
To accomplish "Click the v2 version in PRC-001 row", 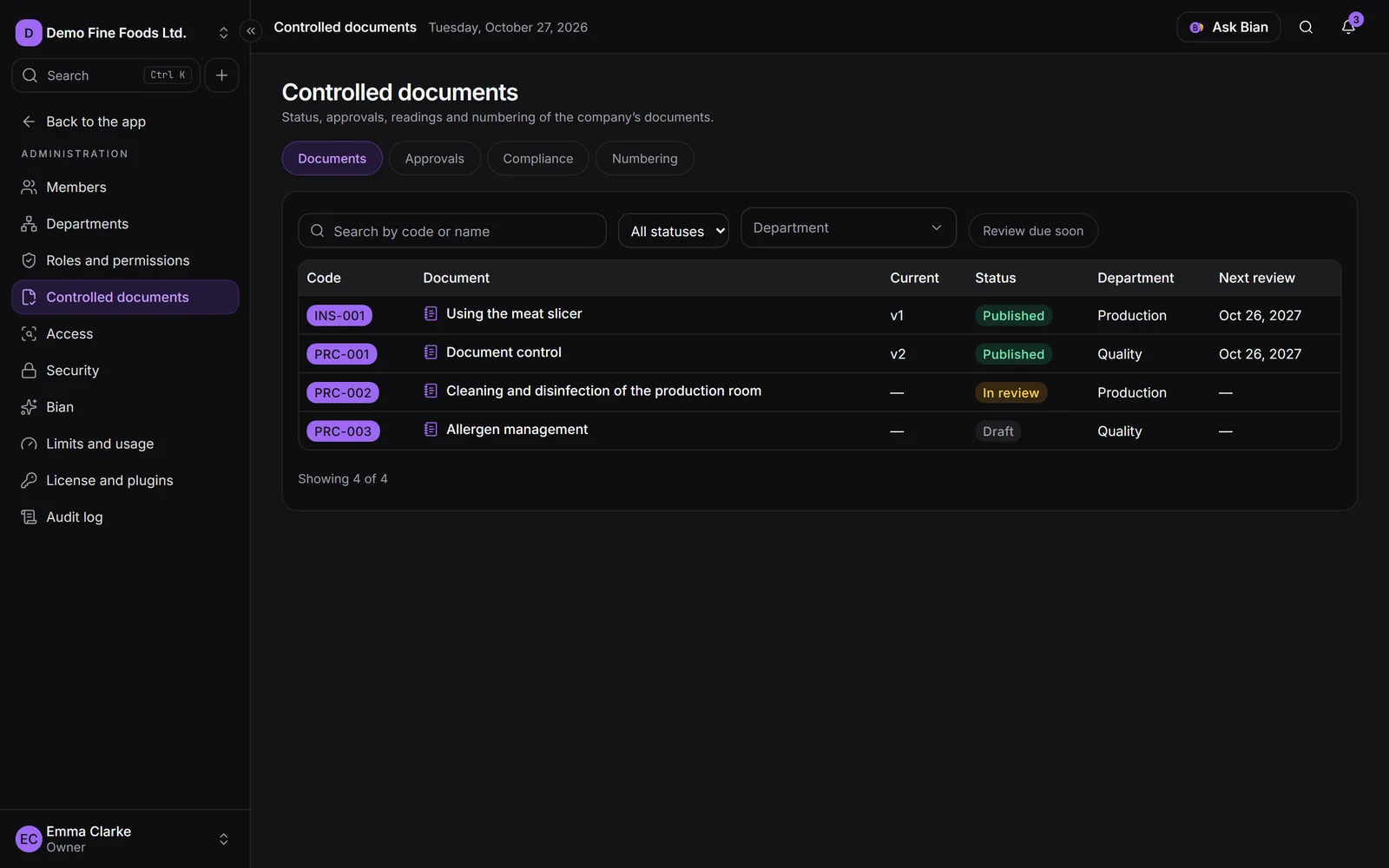I will point(898,354).
